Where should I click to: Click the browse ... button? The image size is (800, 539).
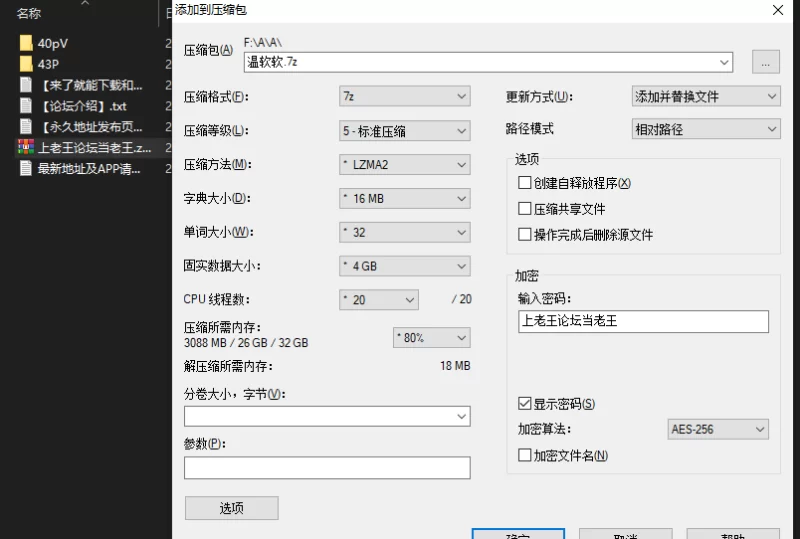[766, 62]
